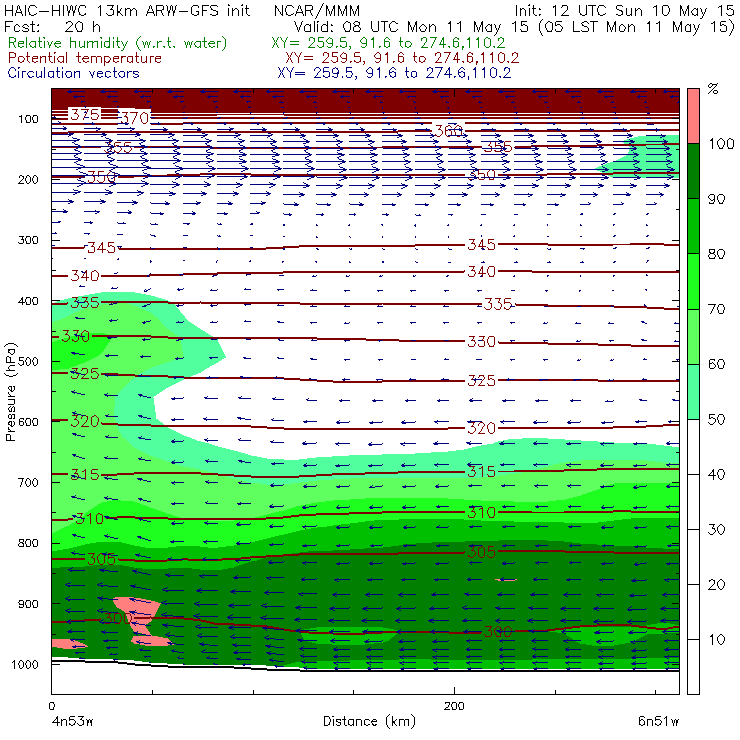Click the blue XY coordinates line
The width and height of the screenshot is (740, 740).
tap(394, 73)
